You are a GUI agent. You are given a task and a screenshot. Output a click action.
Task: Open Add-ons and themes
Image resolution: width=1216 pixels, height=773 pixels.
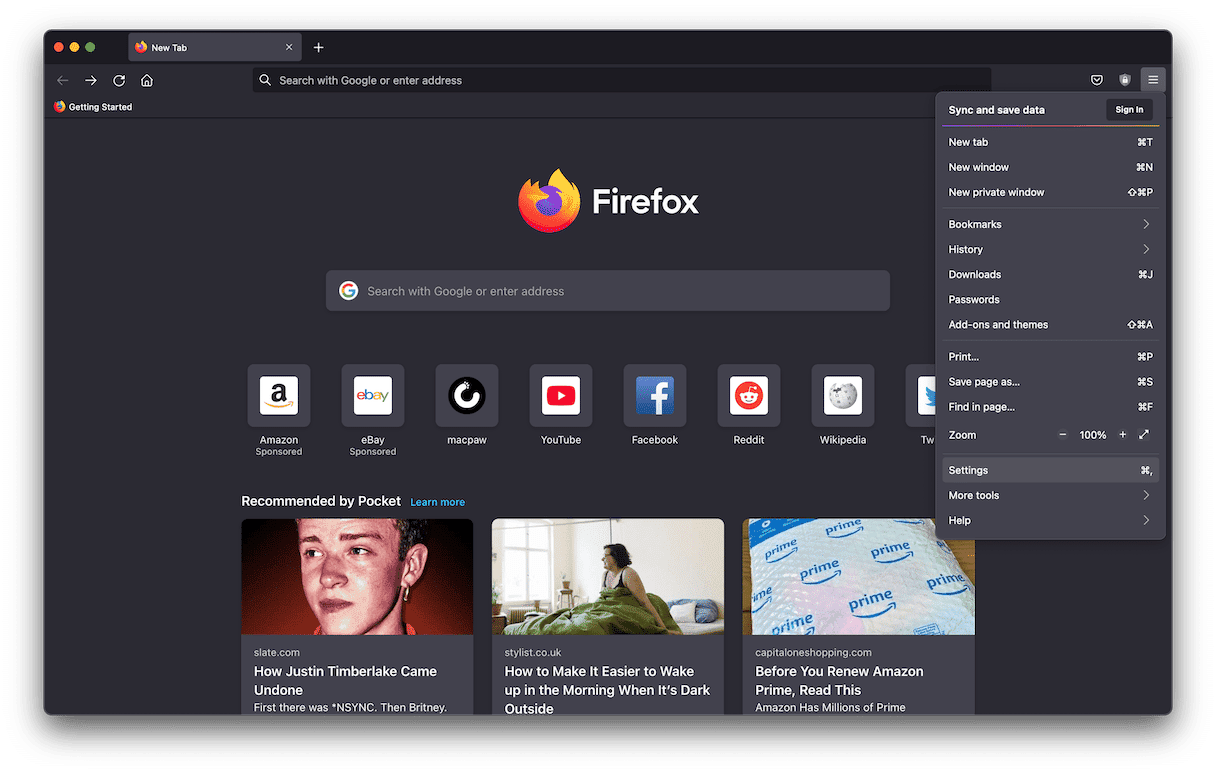click(x=1050, y=324)
